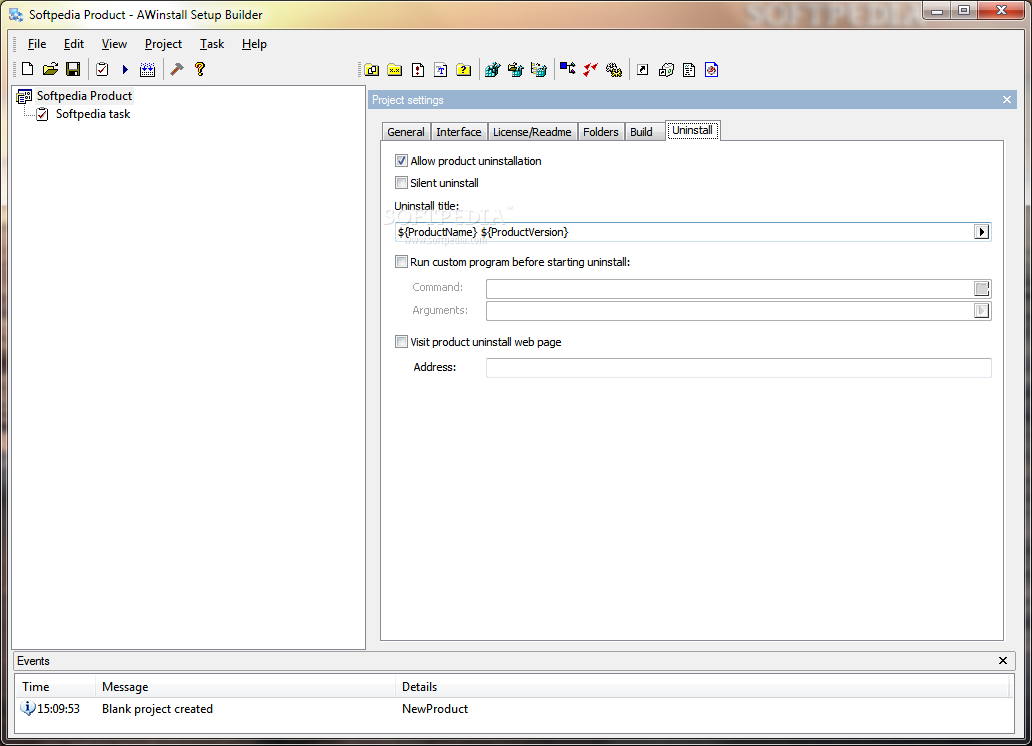Image resolution: width=1032 pixels, height=746 pixels.
Task: Close the Project settings panel
Action: (x=1006, y=100)
